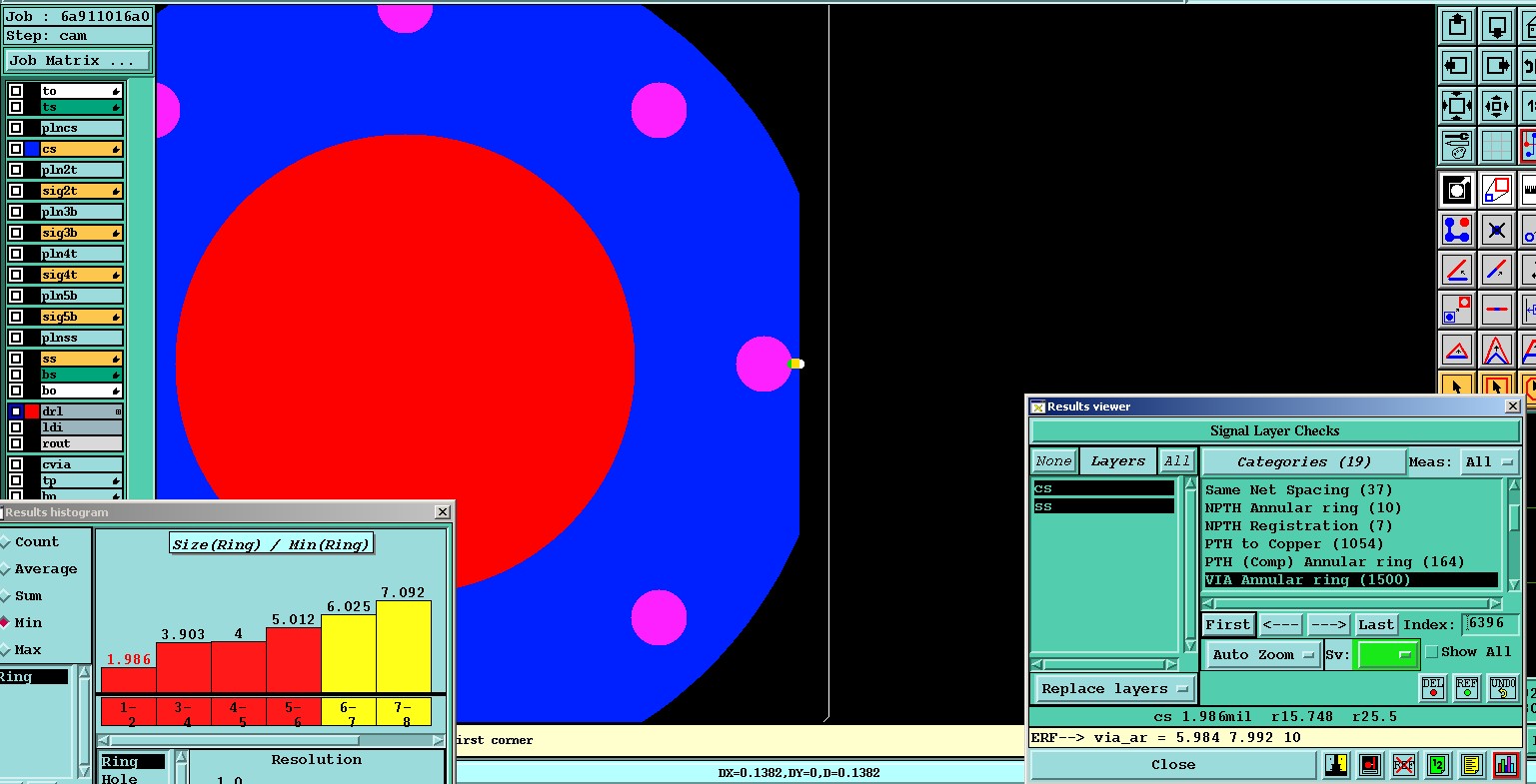1536x784 pixels.
Task: Go to previous result arrow button
Action: tap(1280, 625)
